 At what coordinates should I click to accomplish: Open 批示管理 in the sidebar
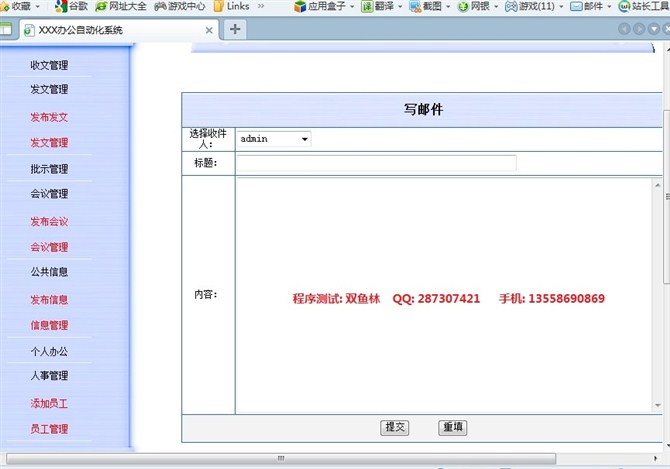[x=49, y=169]
